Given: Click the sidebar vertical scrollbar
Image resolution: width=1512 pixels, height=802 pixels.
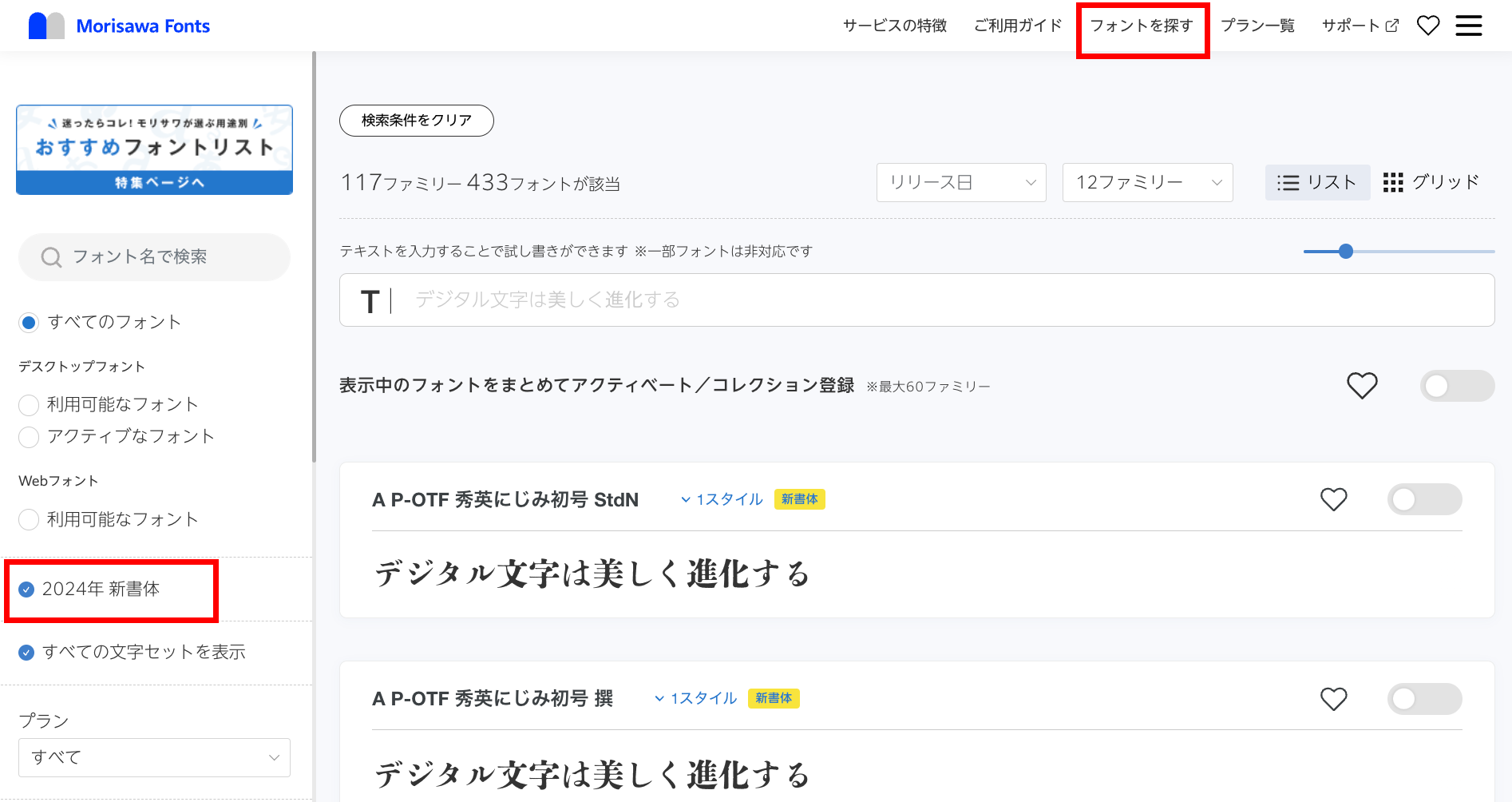Looking at the screenshot, I should [315, 256].
